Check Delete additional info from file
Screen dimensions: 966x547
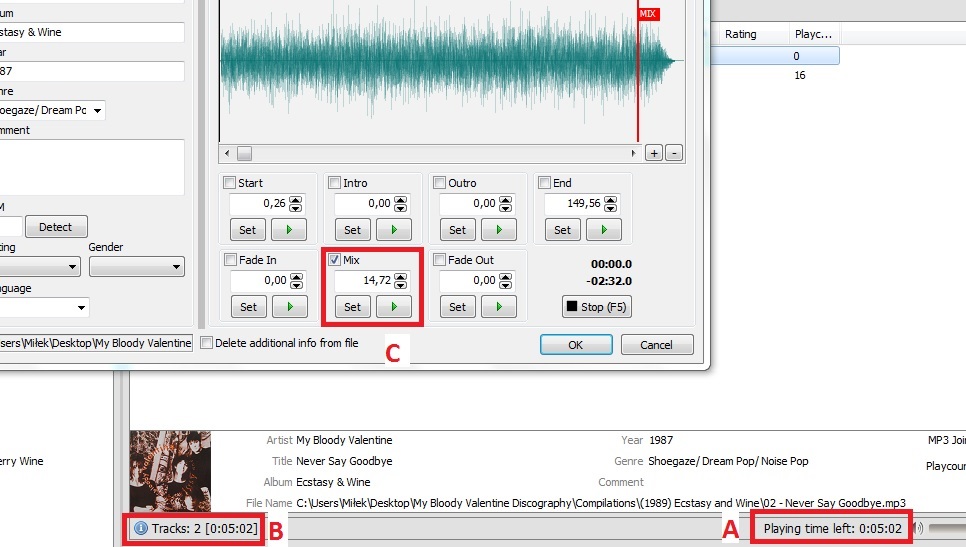tap(207, 343)
